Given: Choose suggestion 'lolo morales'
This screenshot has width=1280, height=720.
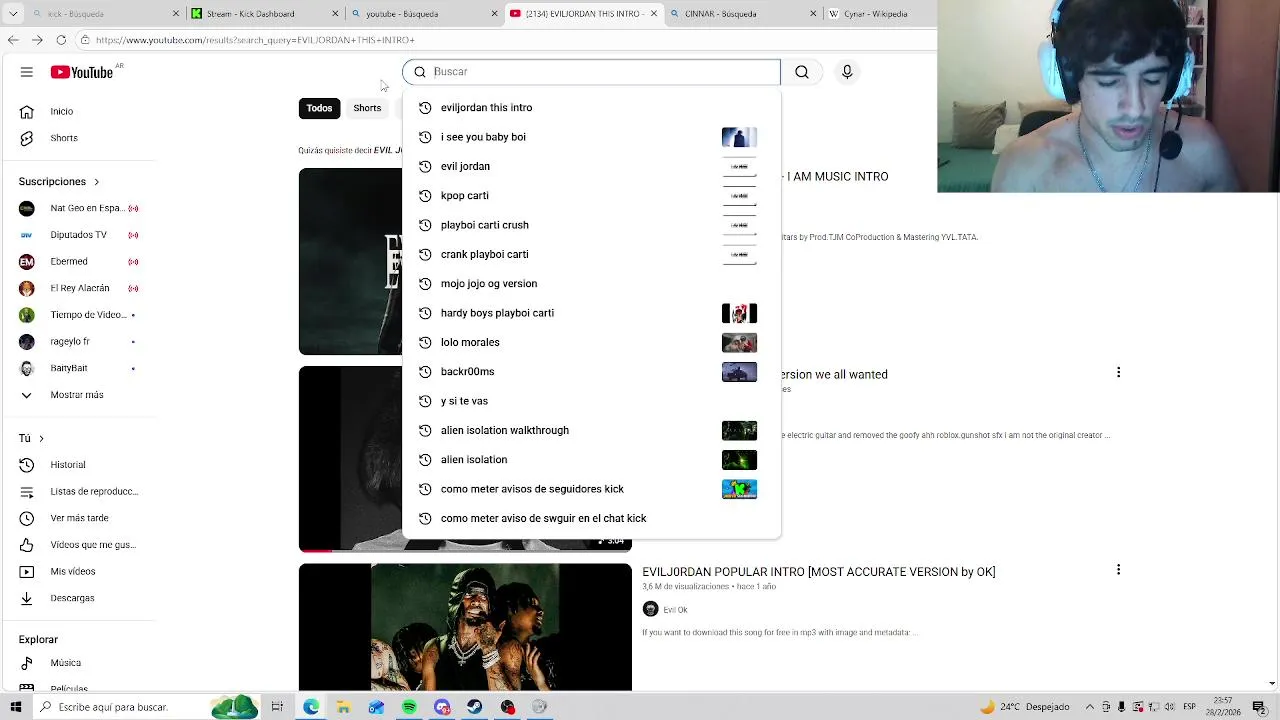Looking at the screenshot, I should 591,342.
